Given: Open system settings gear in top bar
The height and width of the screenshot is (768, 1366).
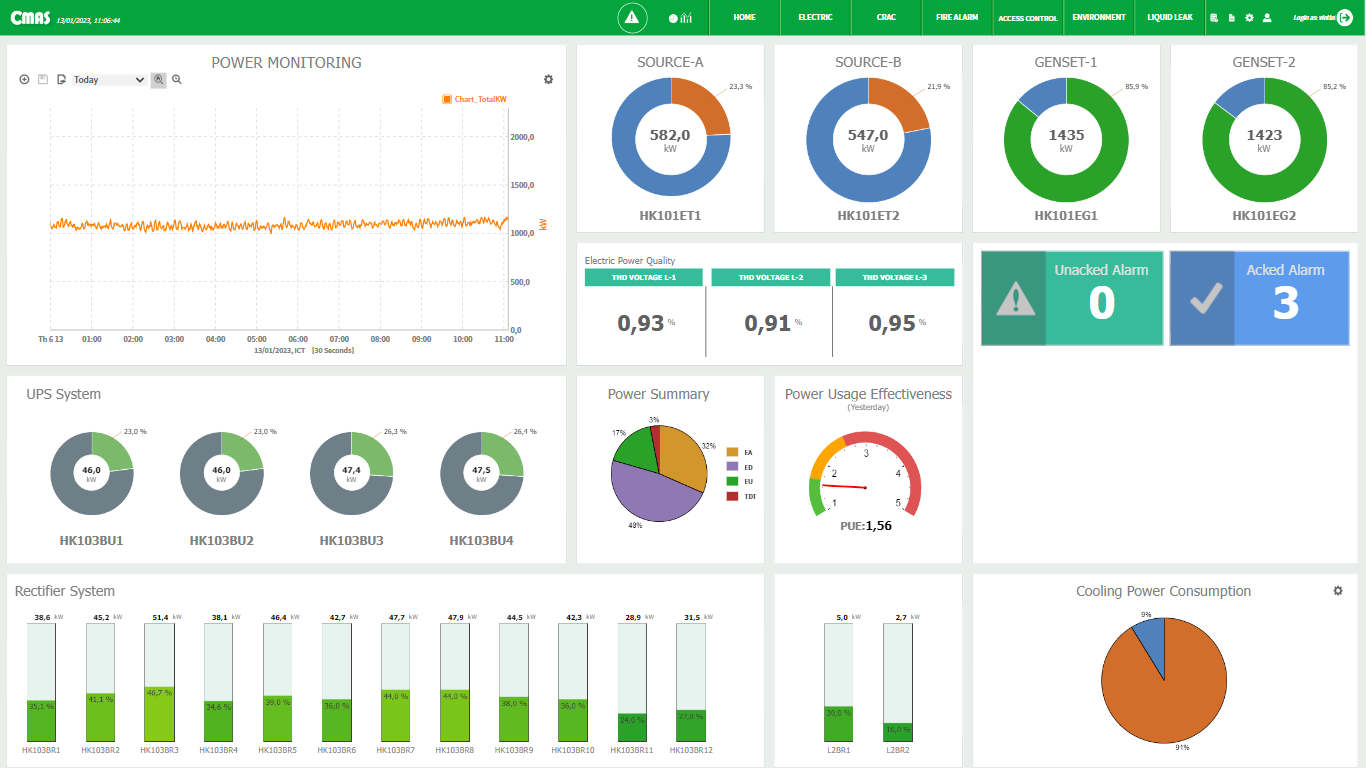Looking at the screenshot, I should [x=1249, y=18].
